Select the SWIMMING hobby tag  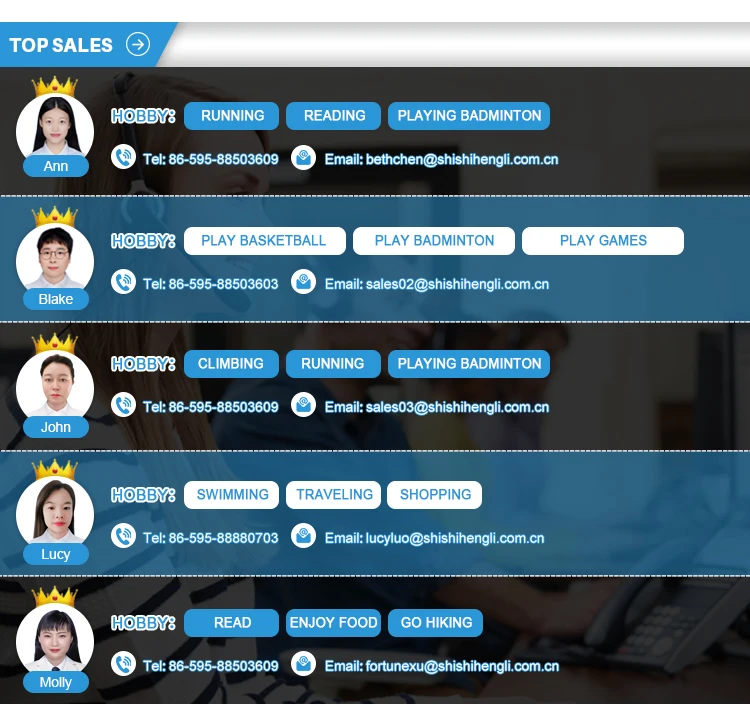pos(232,495)
